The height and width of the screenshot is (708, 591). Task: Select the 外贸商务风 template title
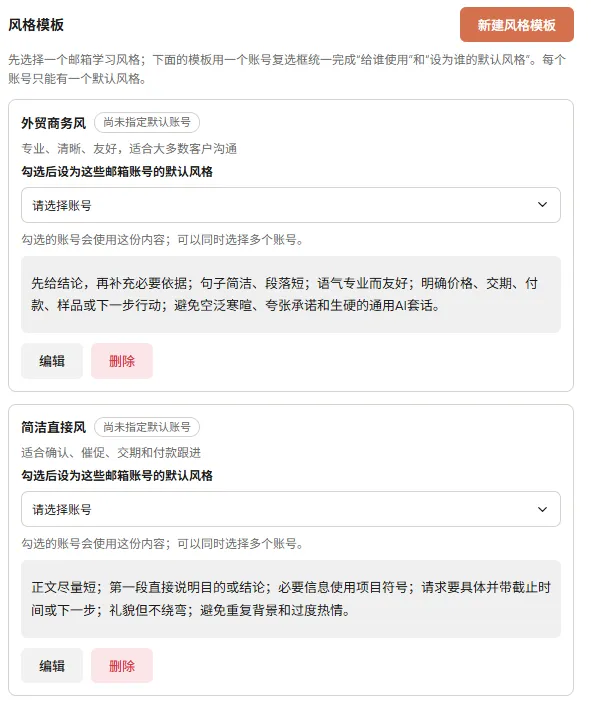tap(53, 123)
